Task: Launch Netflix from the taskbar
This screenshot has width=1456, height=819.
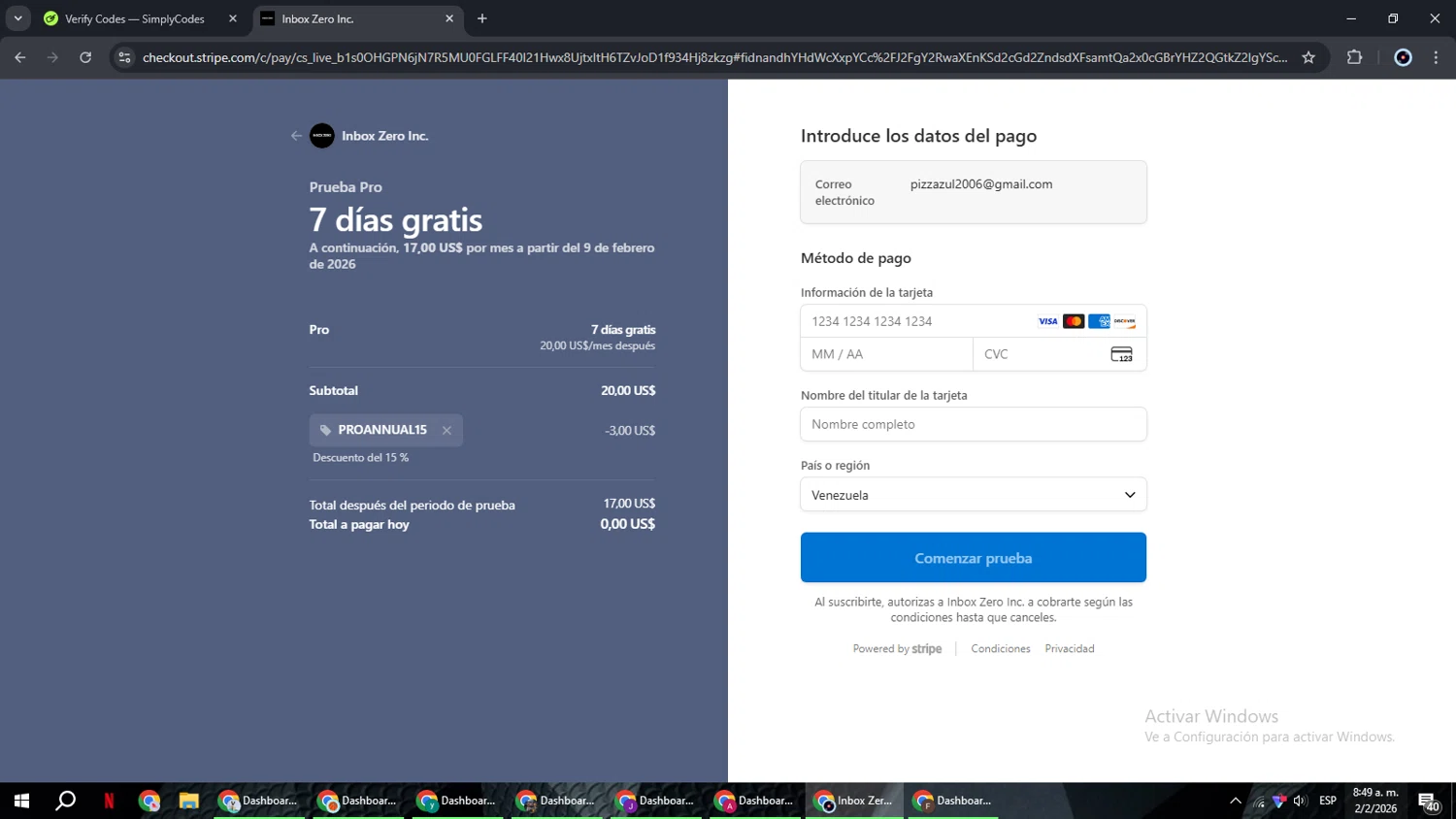Action: [109, 801]
